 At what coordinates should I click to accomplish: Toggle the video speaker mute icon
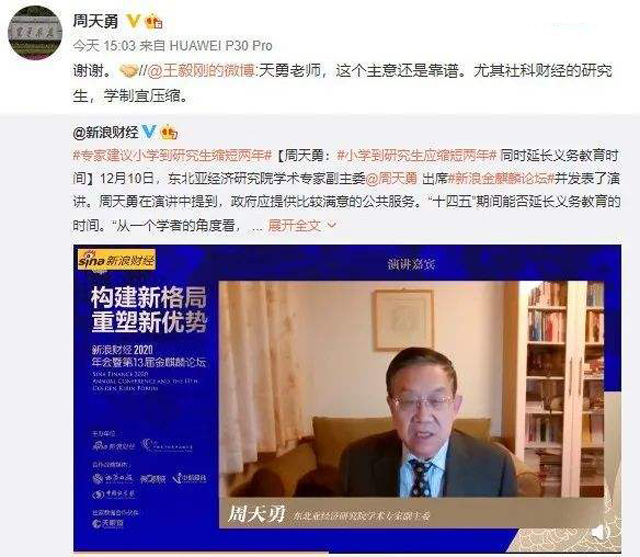pyautogui.click(x=600, y=532)
